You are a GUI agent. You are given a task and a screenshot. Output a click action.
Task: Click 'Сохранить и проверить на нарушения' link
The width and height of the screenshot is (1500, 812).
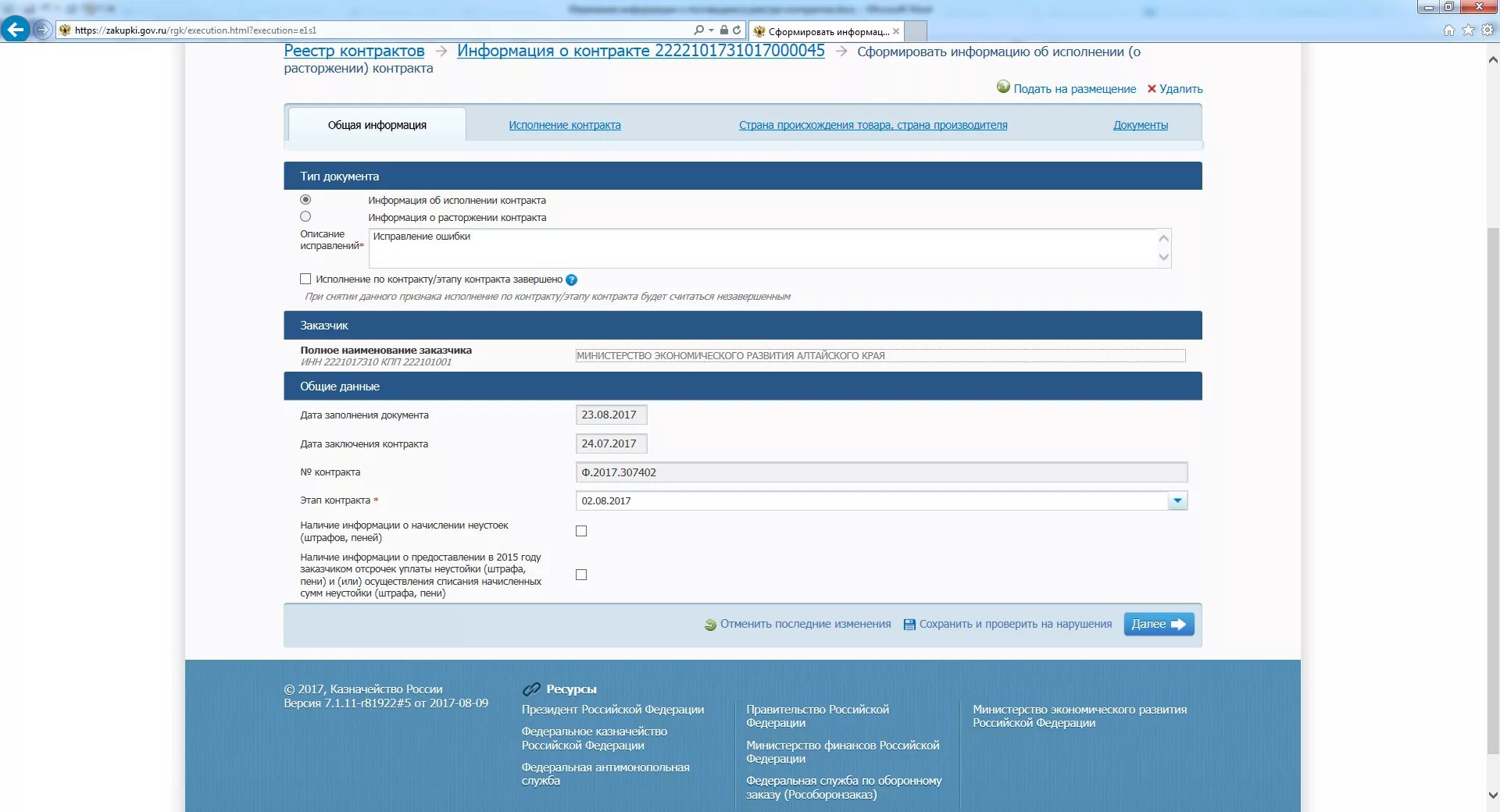pos(1016,624)
